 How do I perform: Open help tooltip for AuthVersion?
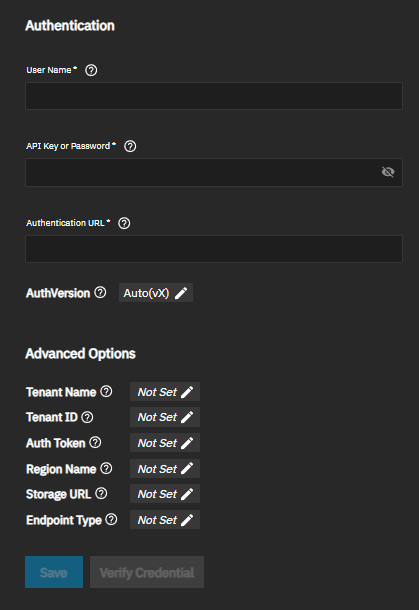100,292
